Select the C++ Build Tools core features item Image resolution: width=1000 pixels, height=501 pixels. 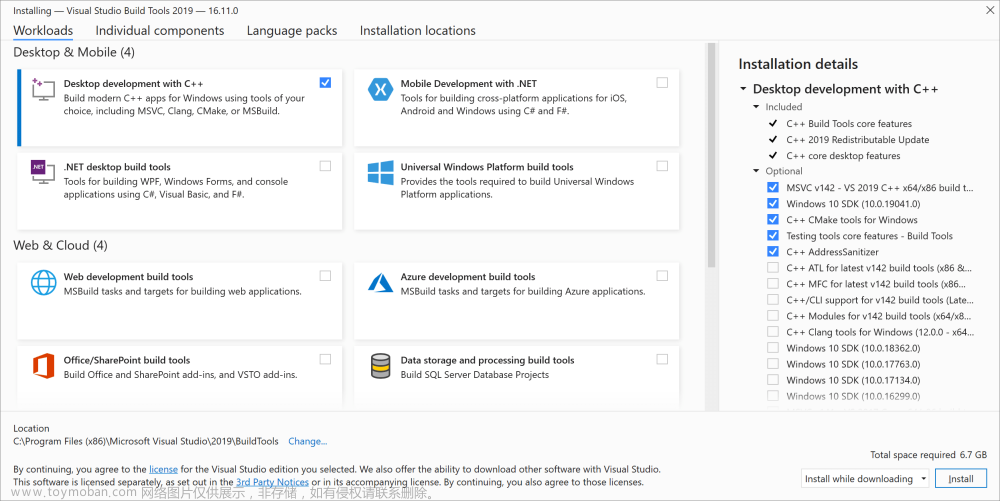point(849,124)
